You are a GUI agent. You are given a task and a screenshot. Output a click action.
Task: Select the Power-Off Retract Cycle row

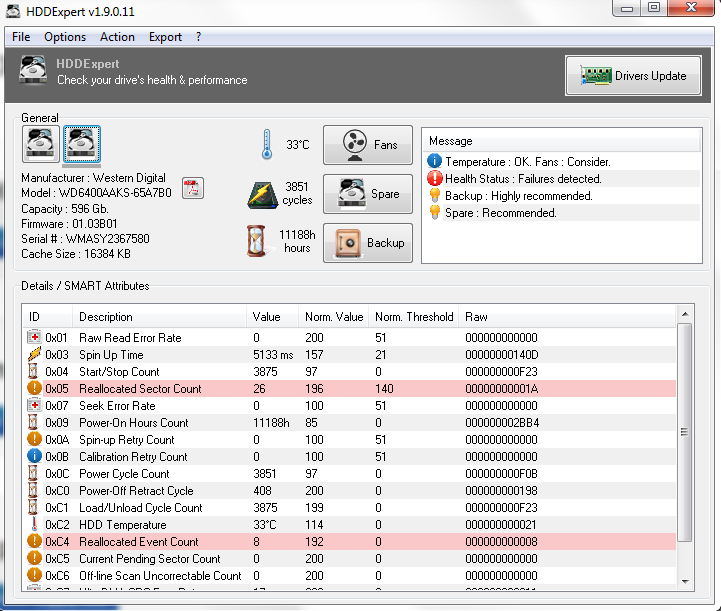(349, 491)
